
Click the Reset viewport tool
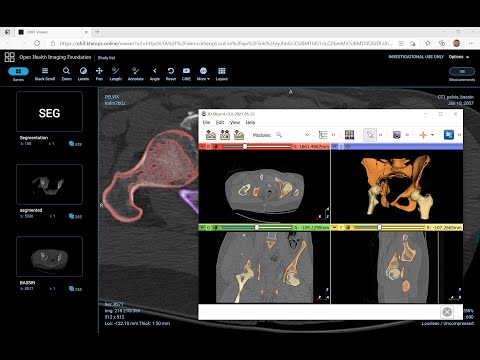coord(171,74)
